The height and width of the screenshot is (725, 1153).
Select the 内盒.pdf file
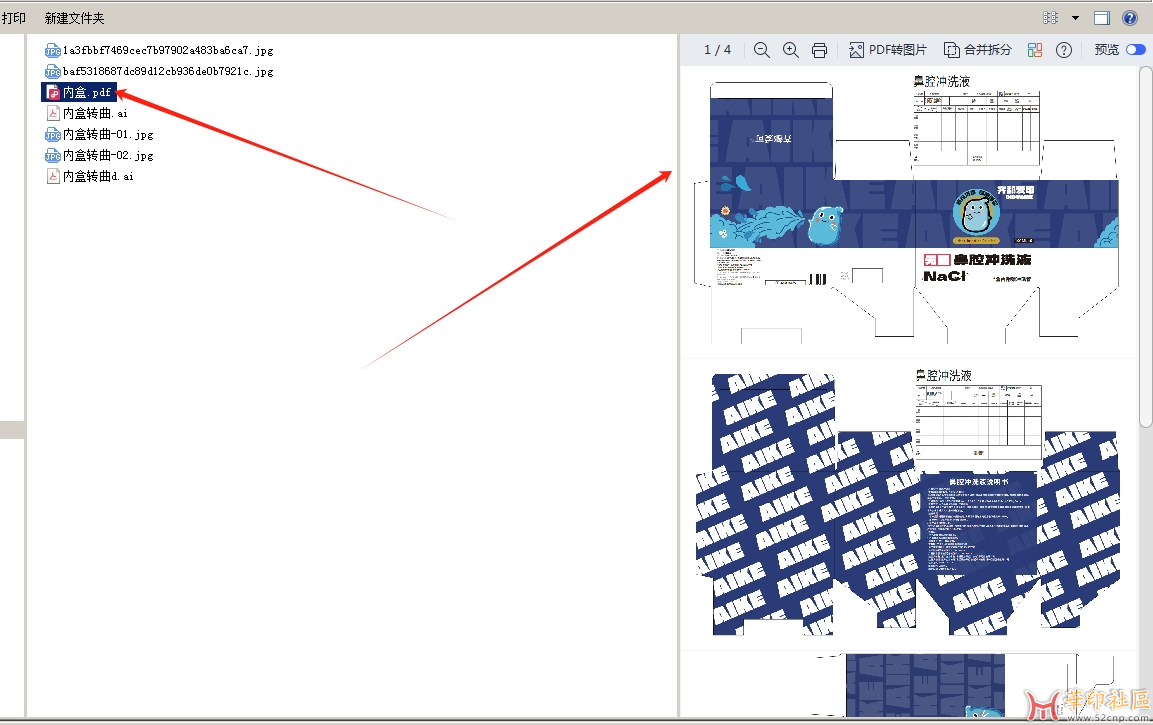pos(79,92)
